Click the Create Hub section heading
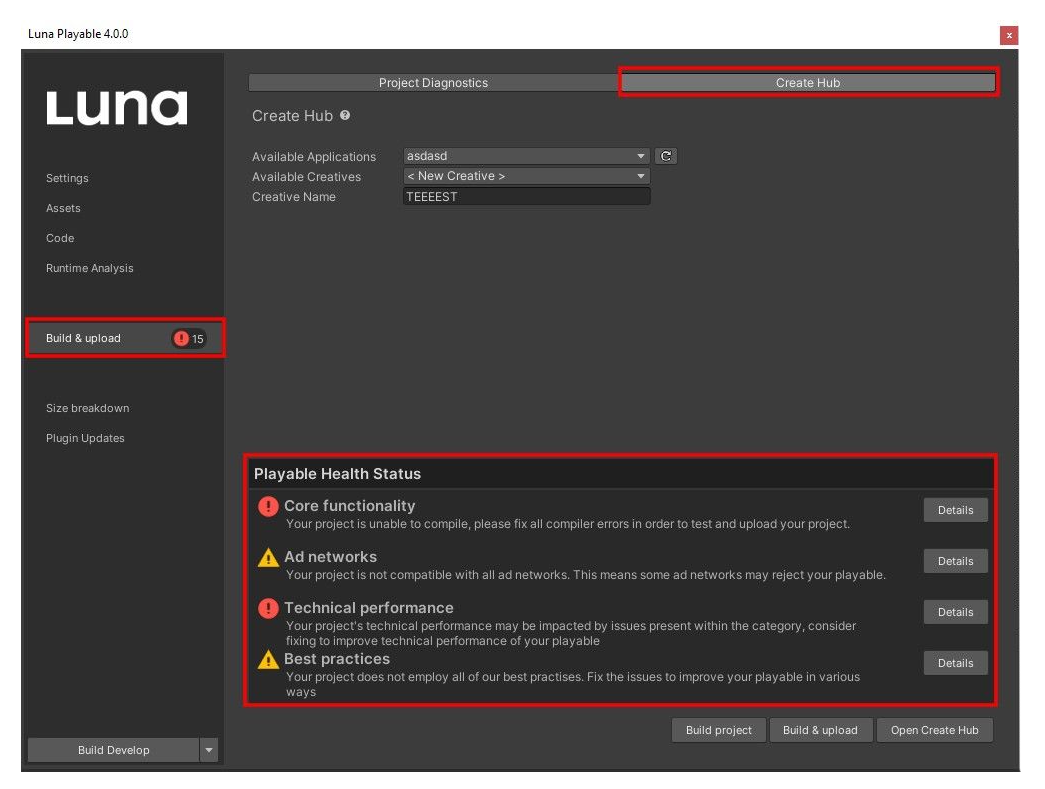Screen dimensions: 1045x789 point(293,116)
